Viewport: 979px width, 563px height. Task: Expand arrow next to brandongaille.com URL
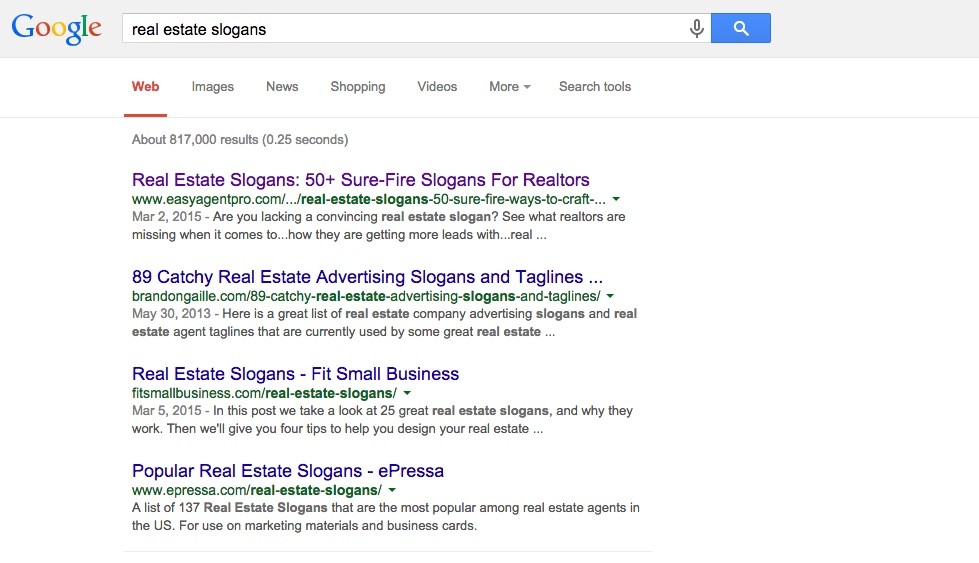(610, 296)
